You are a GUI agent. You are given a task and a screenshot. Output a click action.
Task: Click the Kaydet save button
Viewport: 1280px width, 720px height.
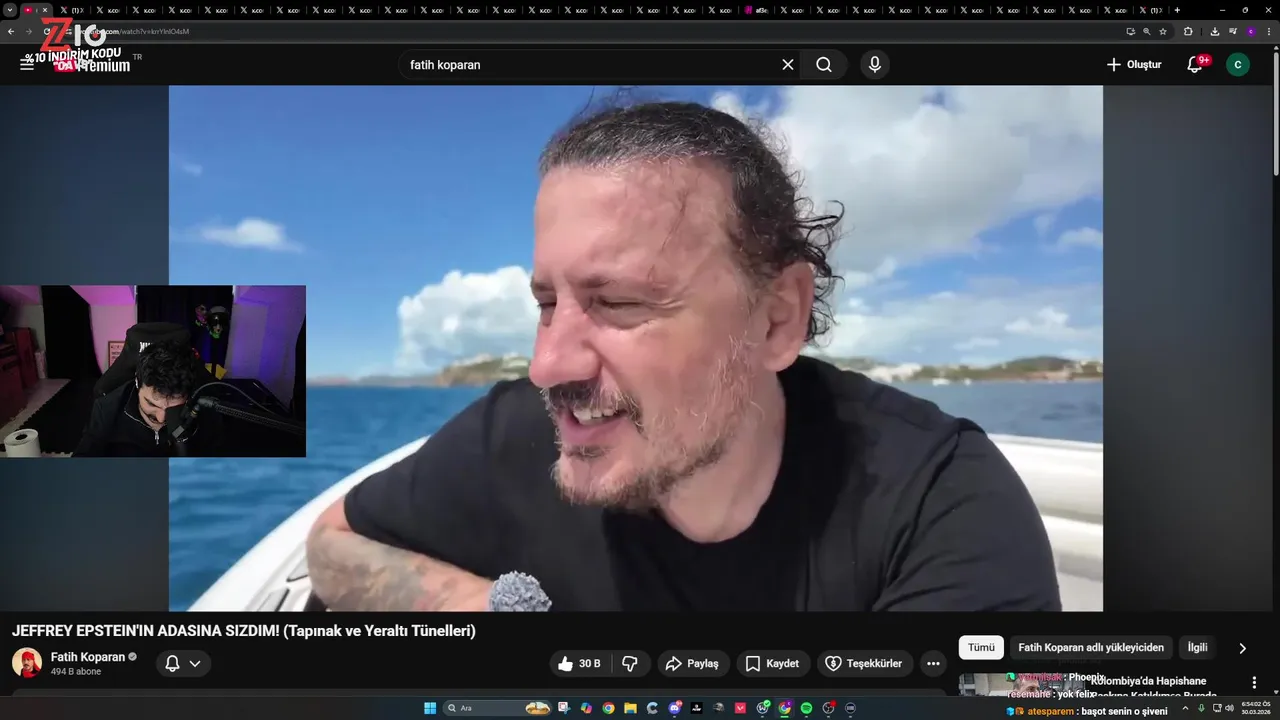[774, 663]
